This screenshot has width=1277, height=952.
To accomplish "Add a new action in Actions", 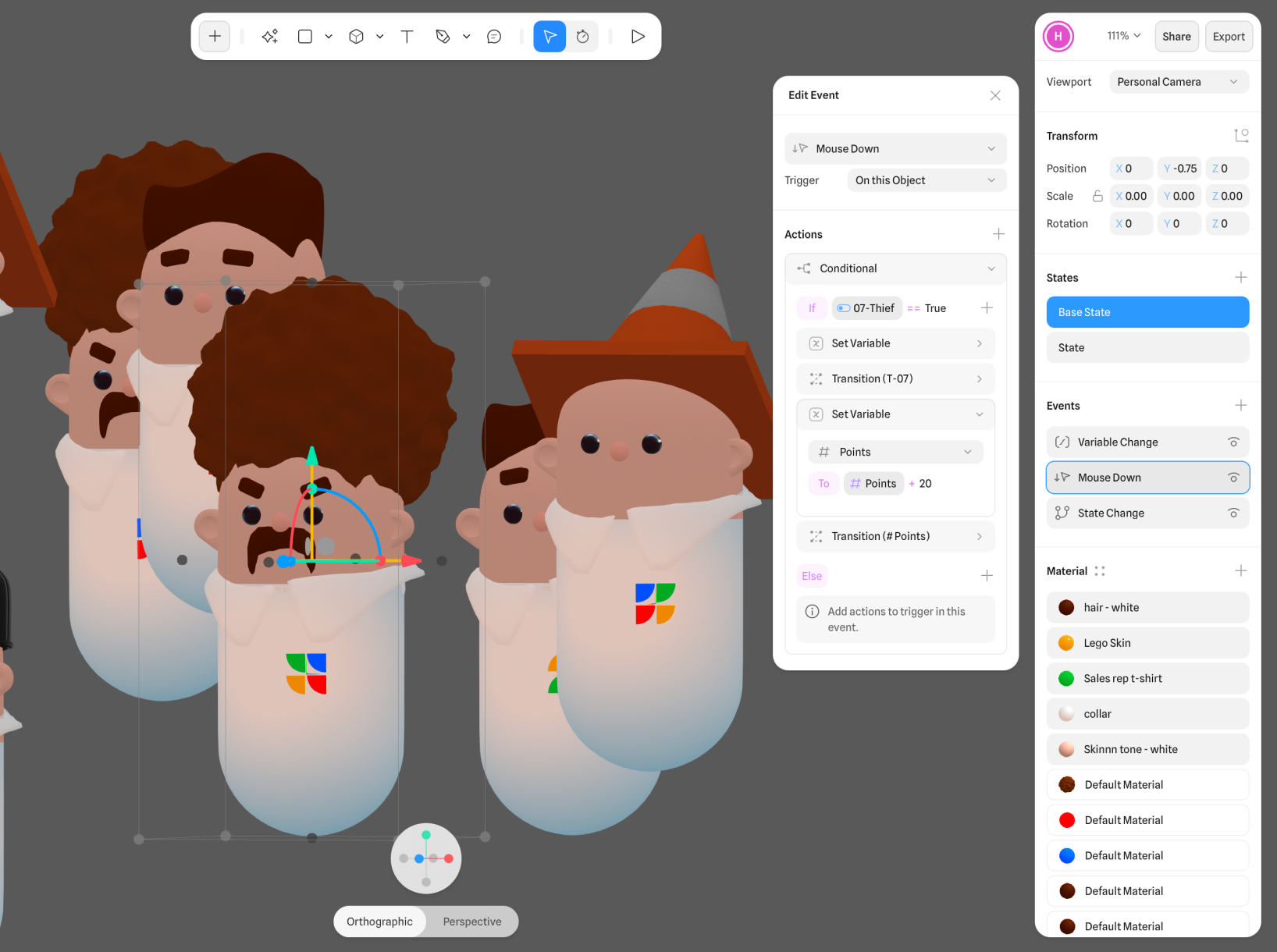I will point(998,234).
